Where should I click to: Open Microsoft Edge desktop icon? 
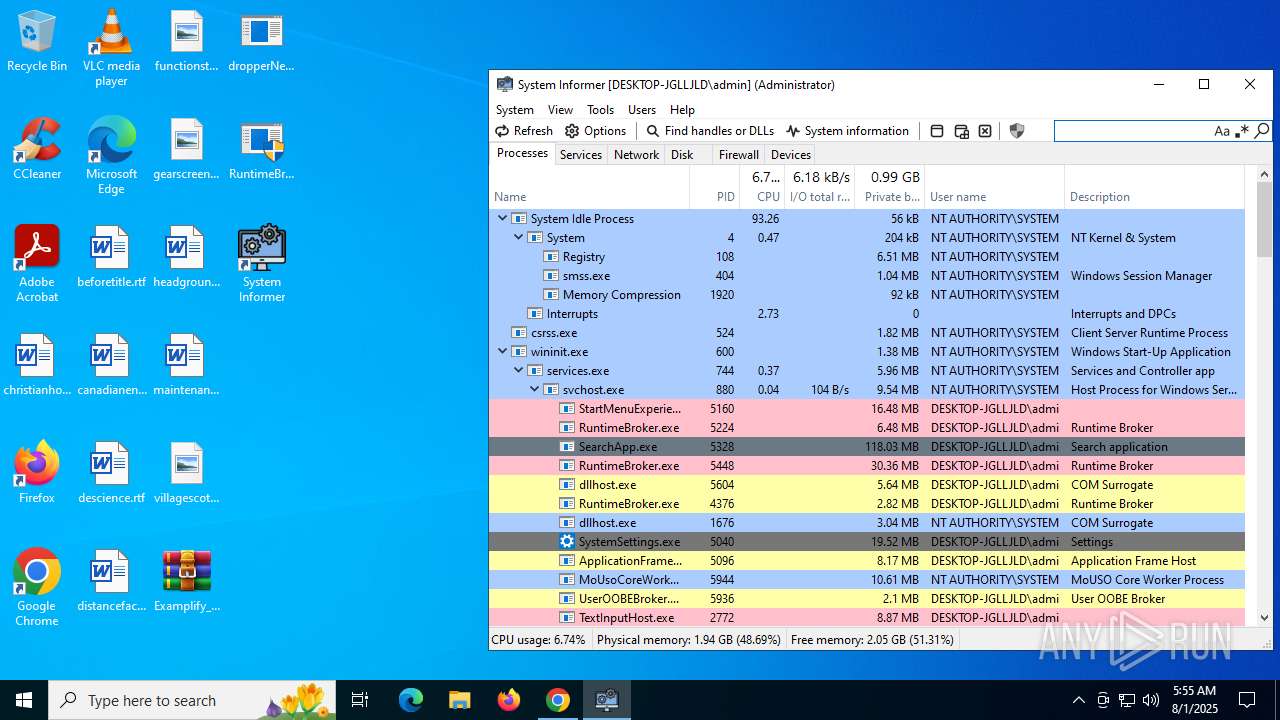111,156
